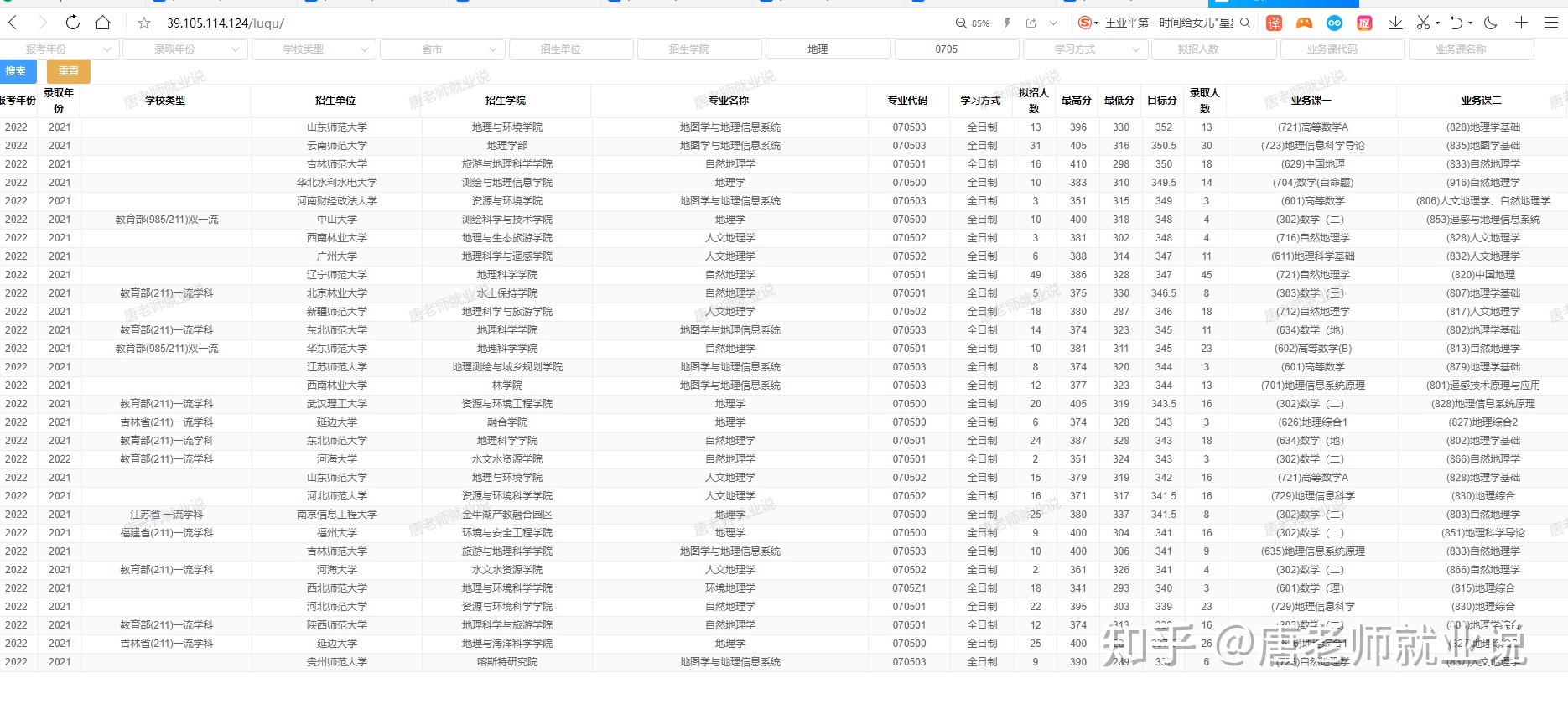Click the 招生单位 column header
The image size is (1568, 709).
point(336,101)
